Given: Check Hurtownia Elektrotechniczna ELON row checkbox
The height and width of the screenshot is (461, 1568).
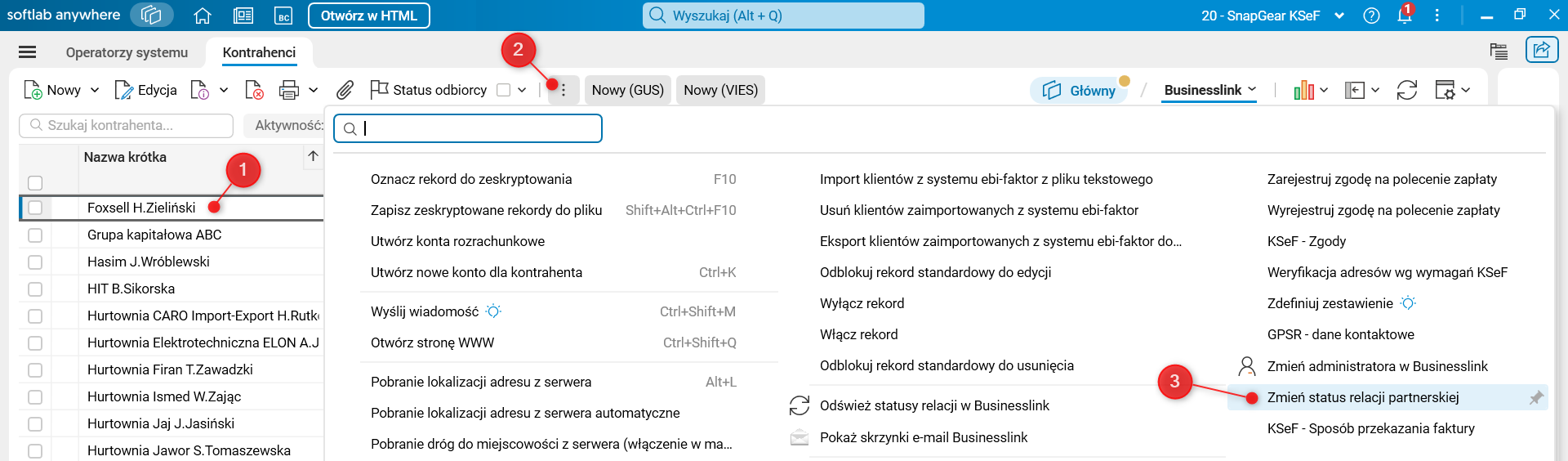Looking at the screenshot, I should coord(35,343).
